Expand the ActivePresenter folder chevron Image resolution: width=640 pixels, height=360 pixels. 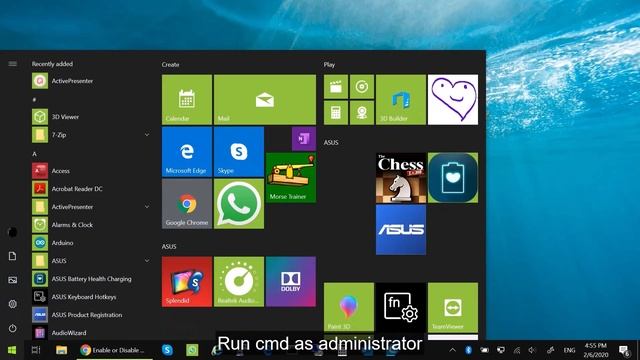tap(147, 207)
